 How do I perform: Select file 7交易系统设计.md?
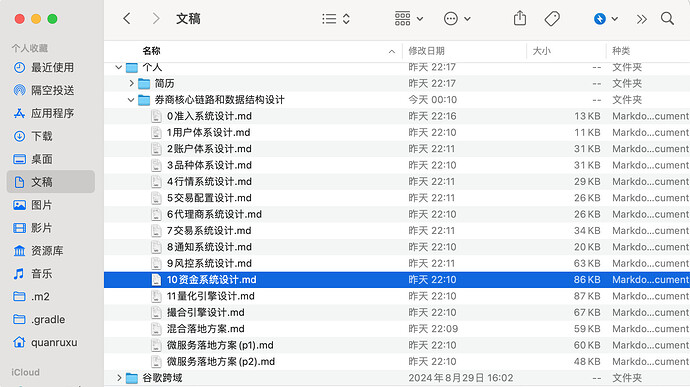[397, 231]
